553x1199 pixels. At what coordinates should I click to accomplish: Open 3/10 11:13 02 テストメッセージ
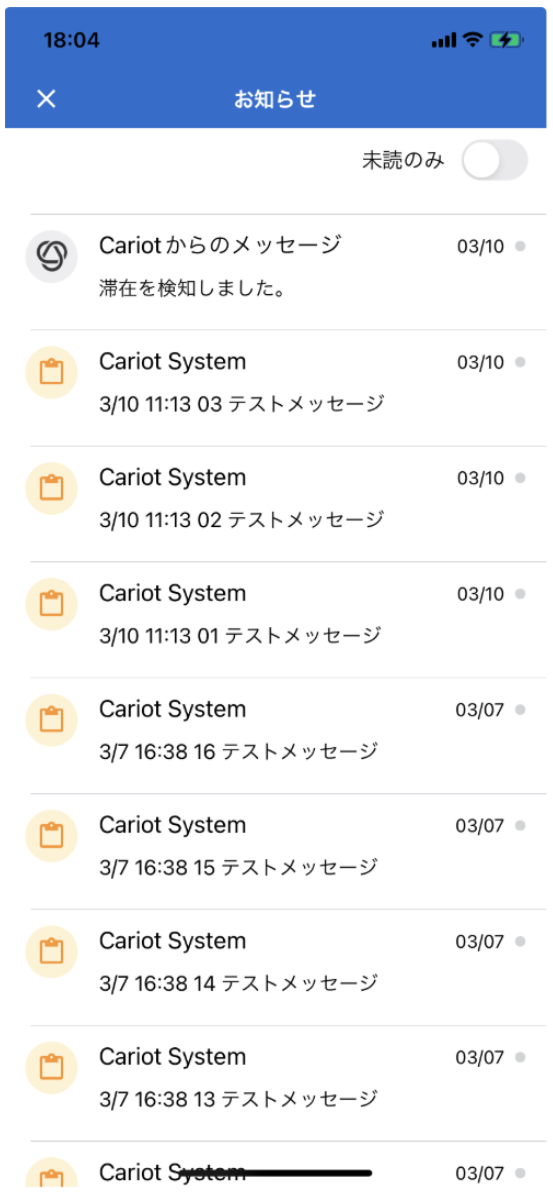(242, 519)
